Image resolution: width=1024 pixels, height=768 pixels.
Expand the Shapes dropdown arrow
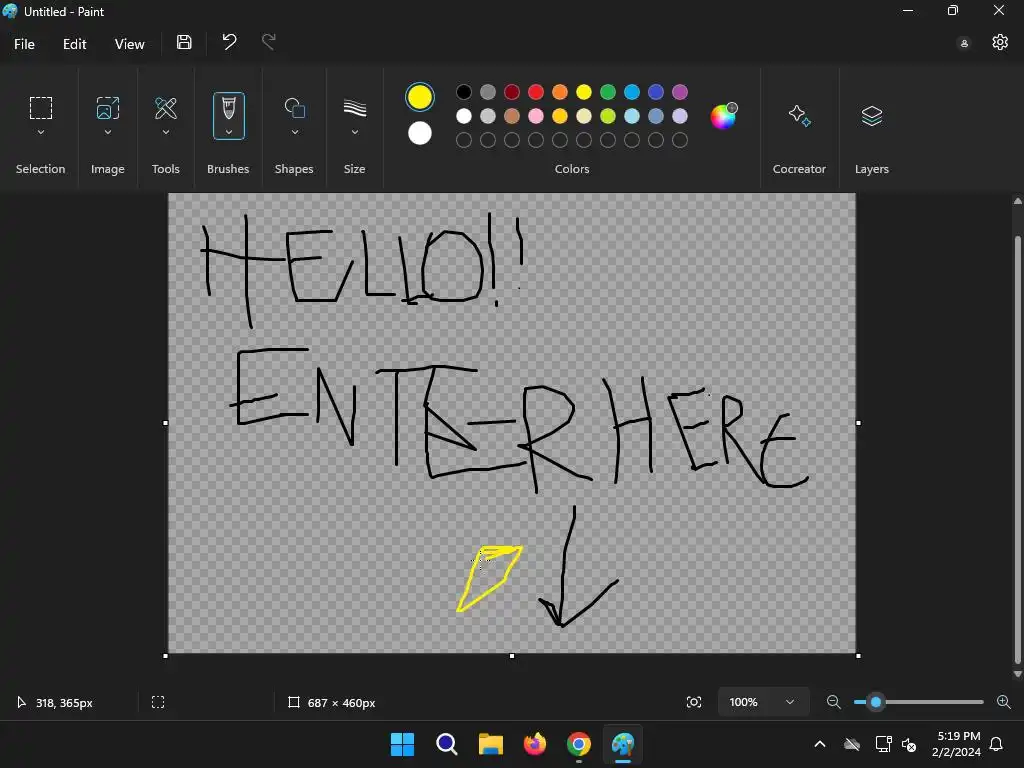click(295, 132)
